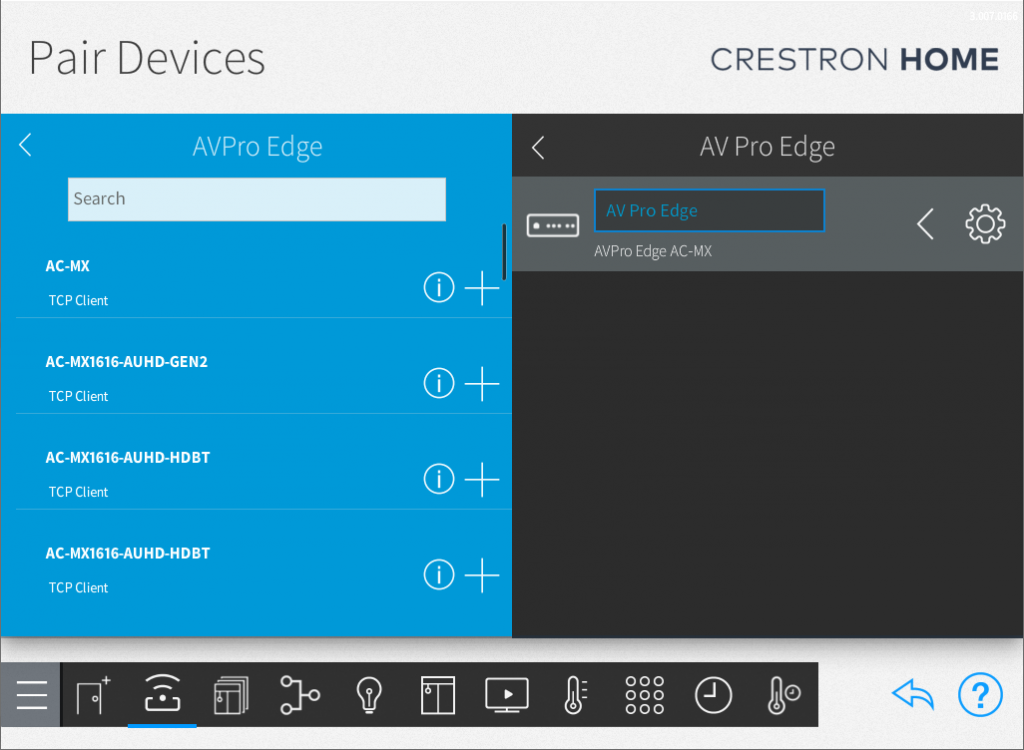Viewport: 1024px width, 750px height.
Task: Open the shades window icon
Action: [x=438, y=695]
